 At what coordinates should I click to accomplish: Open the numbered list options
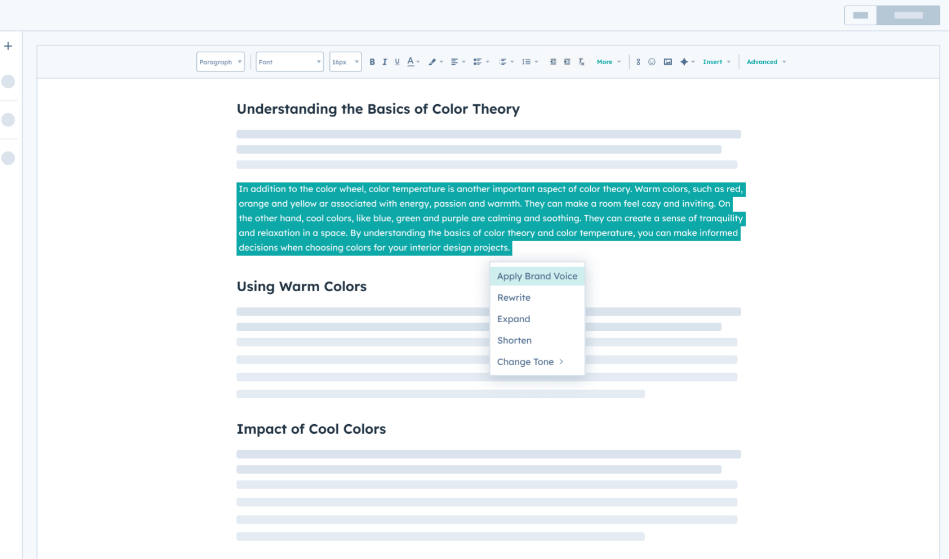coord(506,62)
